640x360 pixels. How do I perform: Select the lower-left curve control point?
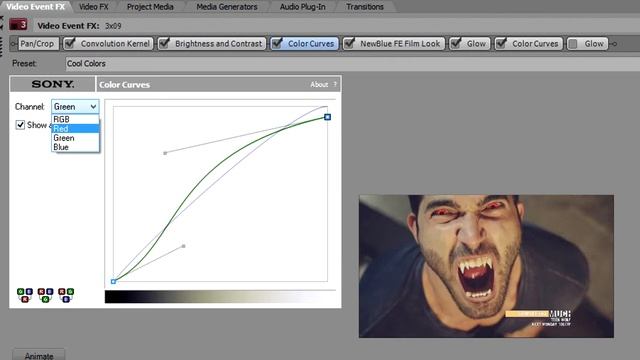point(113,281)
